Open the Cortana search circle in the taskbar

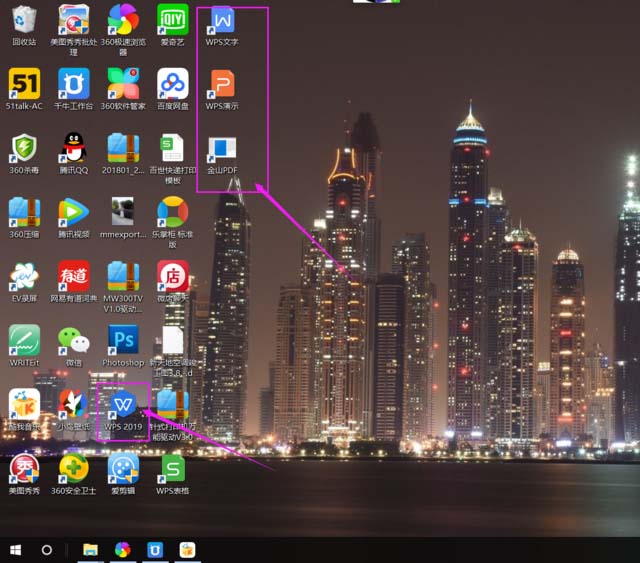(x=46, y=550)
